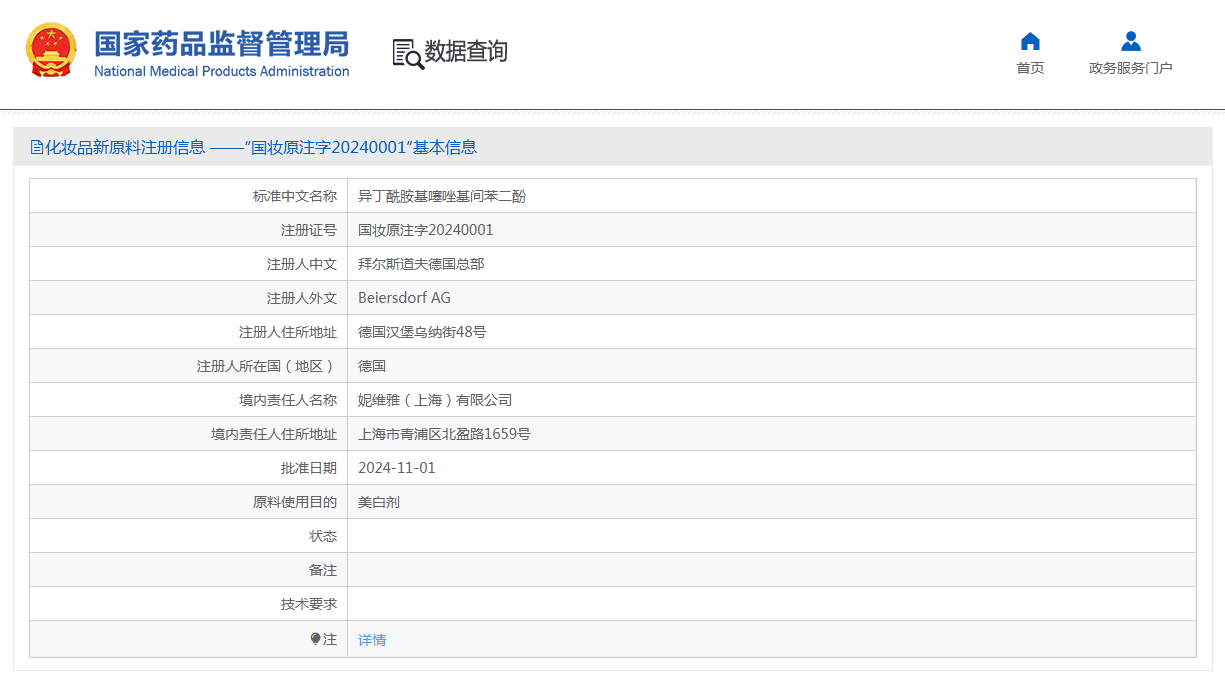
Task: Click the 首页 house icon
Action: [1030, 41]
